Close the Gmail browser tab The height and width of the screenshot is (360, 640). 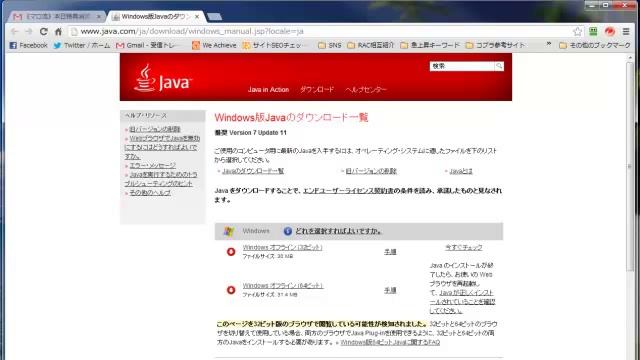pyautogui.click(x=99, y=17)
